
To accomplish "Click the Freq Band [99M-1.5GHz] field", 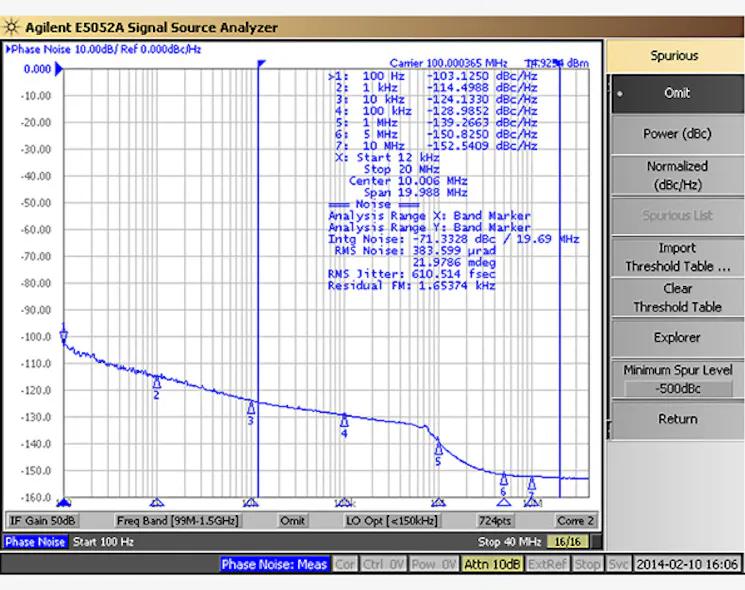I will [161, 520].
